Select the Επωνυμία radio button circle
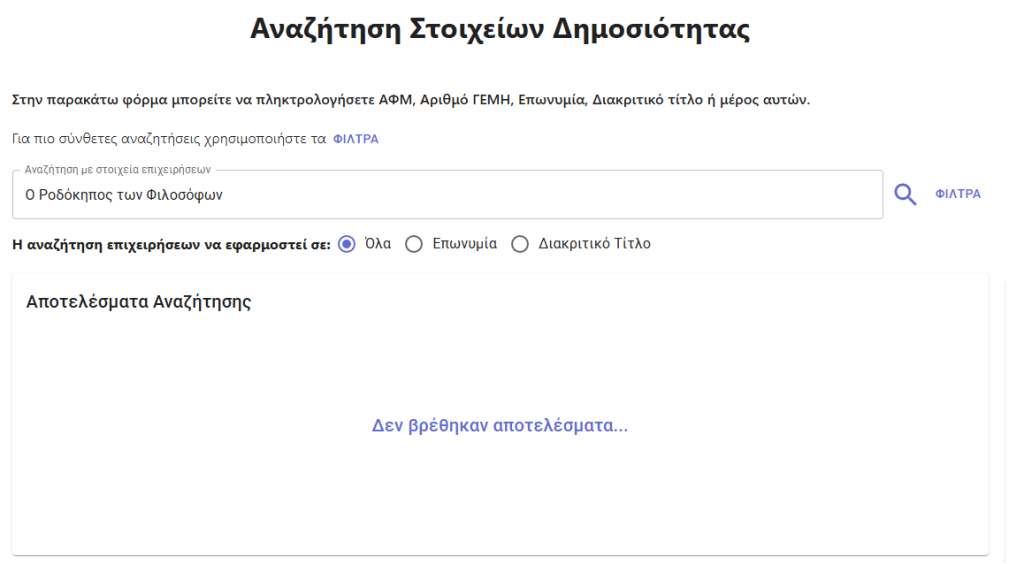This screenshot has height=564, width=1024. pyautogui.click(x=414, y=244)
